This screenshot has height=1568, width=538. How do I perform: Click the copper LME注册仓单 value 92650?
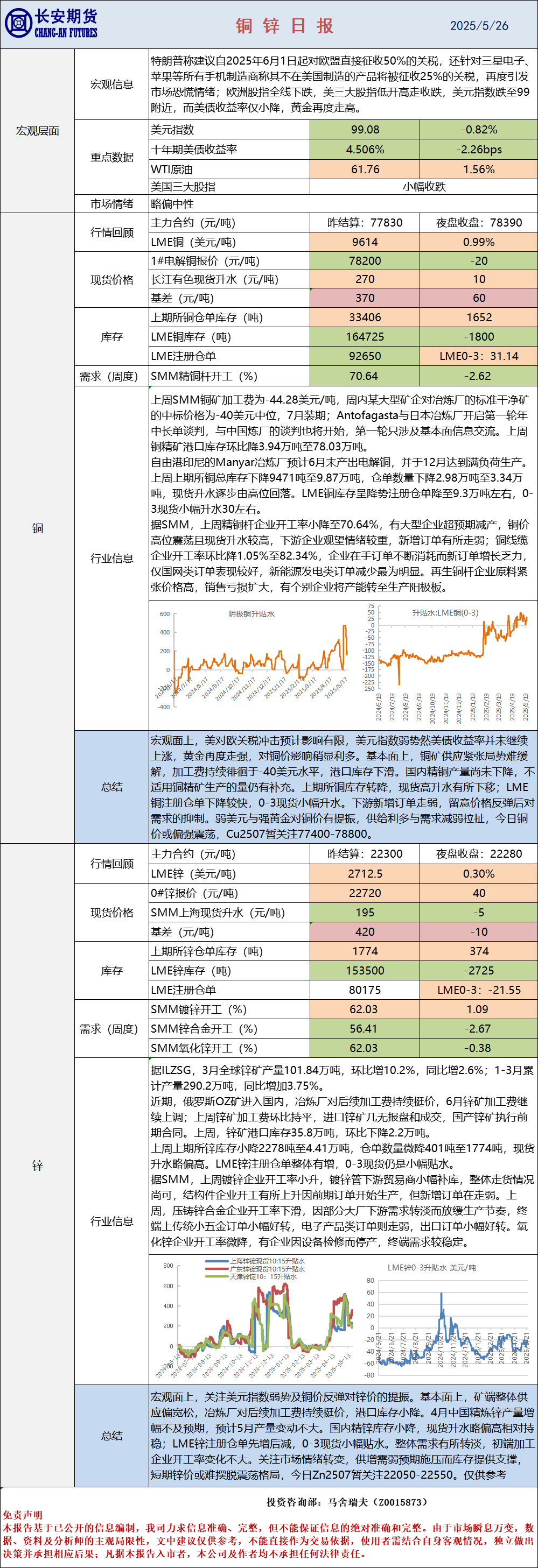click(x=365, y=356)
